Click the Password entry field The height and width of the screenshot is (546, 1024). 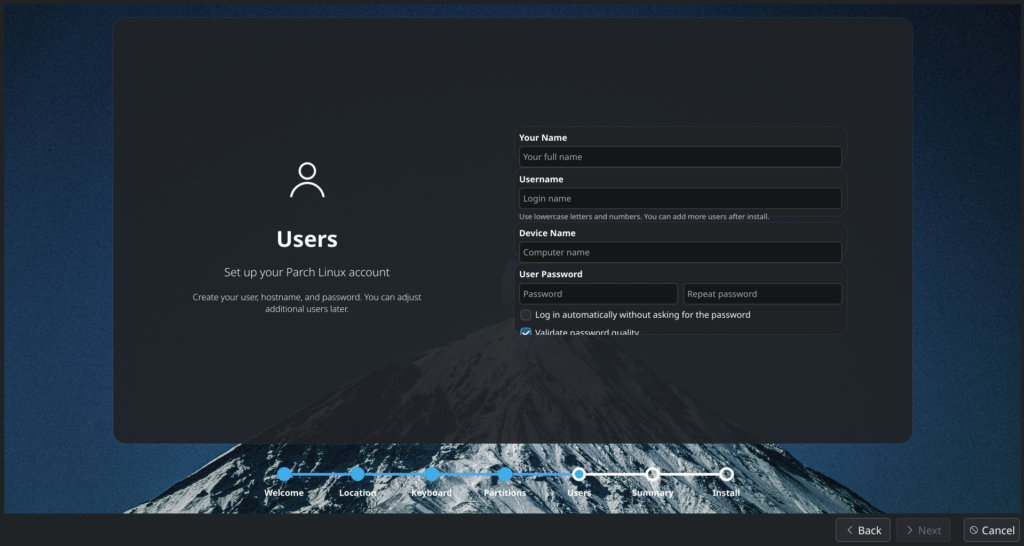598,294
